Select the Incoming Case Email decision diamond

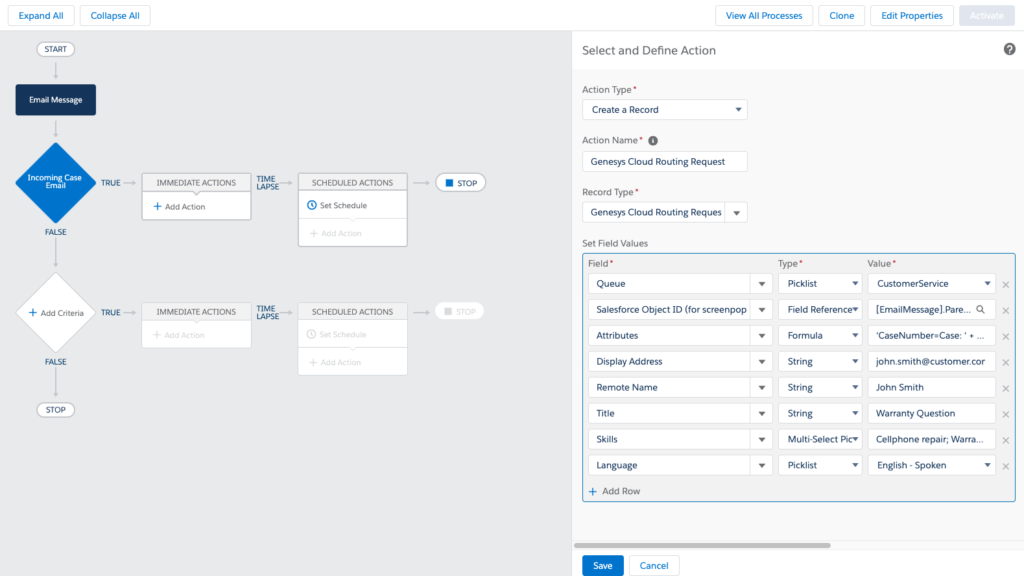coord(55,183)
